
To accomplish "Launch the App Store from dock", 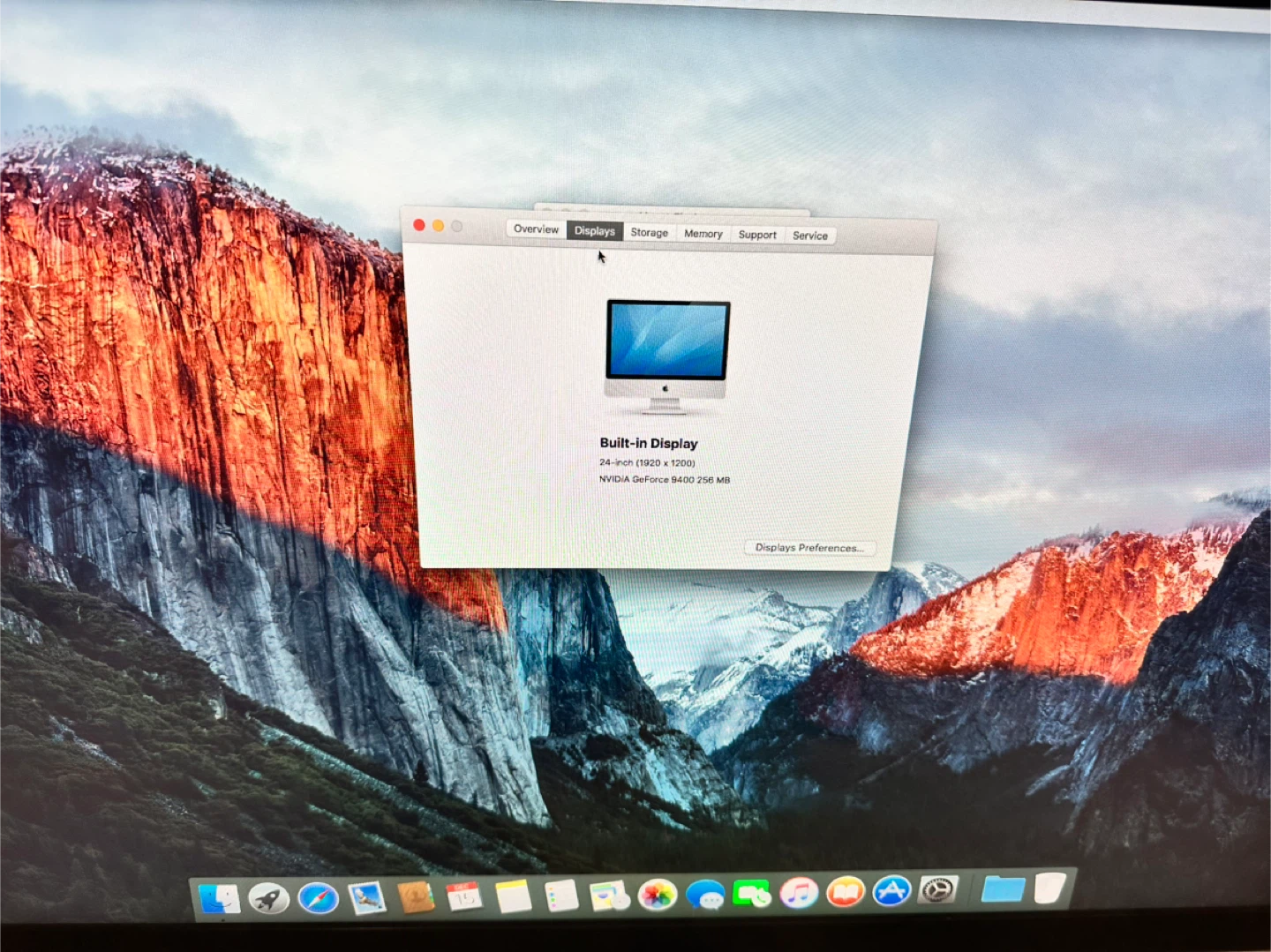I will coord(891,891).
